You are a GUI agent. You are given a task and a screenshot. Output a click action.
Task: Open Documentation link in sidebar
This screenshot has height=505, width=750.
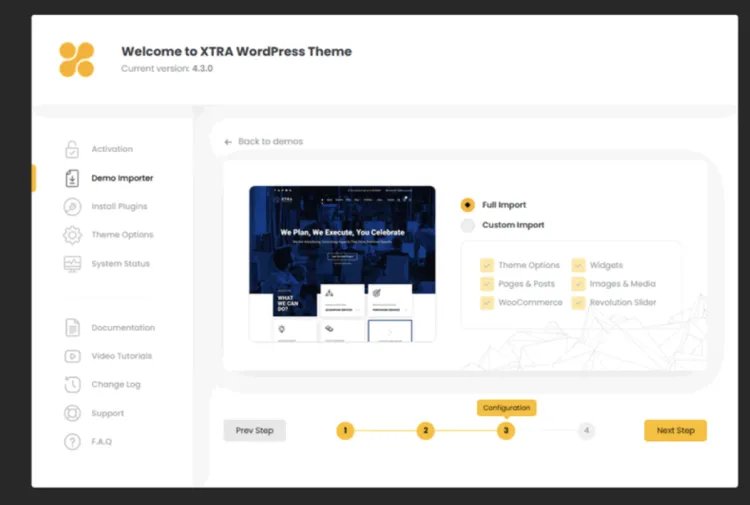pos(123,328)
